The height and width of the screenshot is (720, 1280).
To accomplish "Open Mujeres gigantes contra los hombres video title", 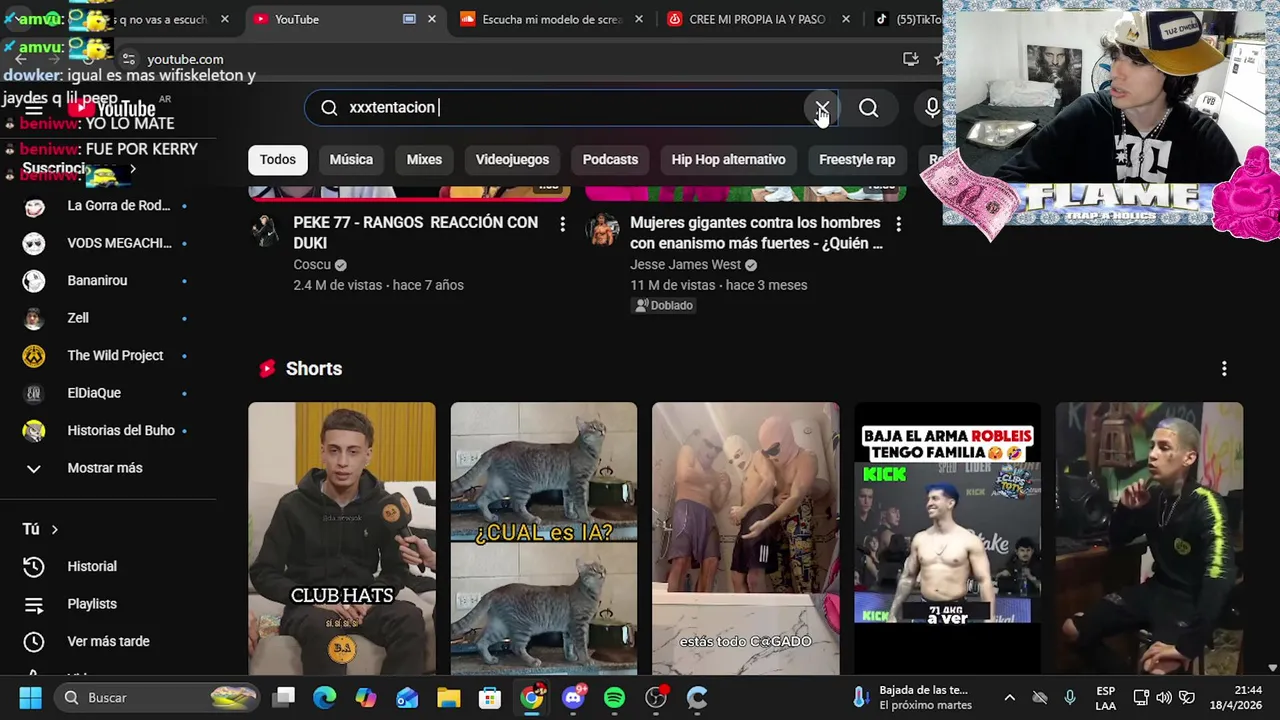I will point(756,232).
